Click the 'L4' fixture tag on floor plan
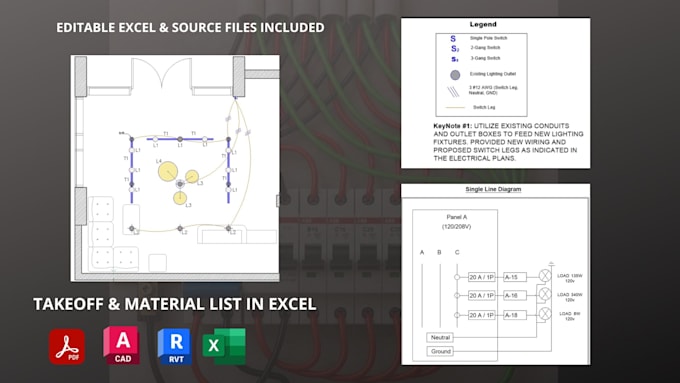 [159, 161]
